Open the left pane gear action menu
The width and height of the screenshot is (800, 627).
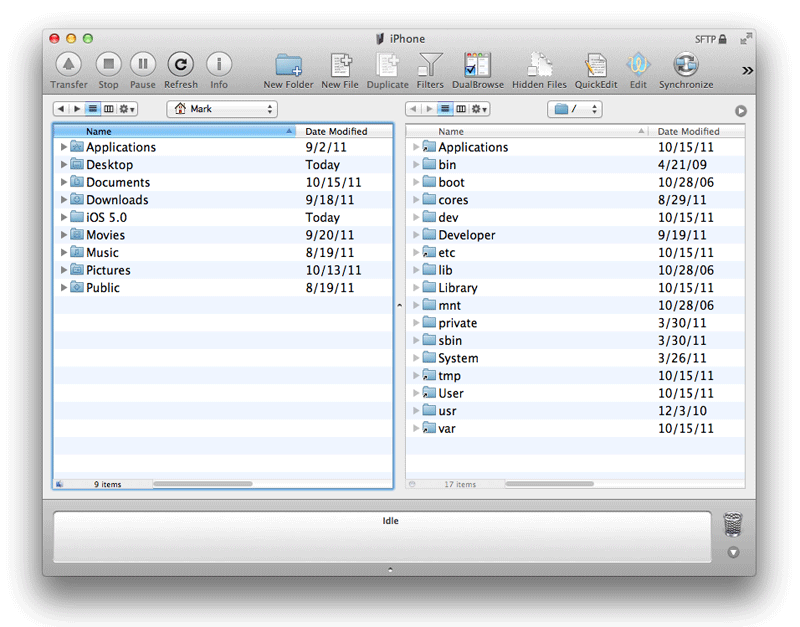tap(127, 109)
